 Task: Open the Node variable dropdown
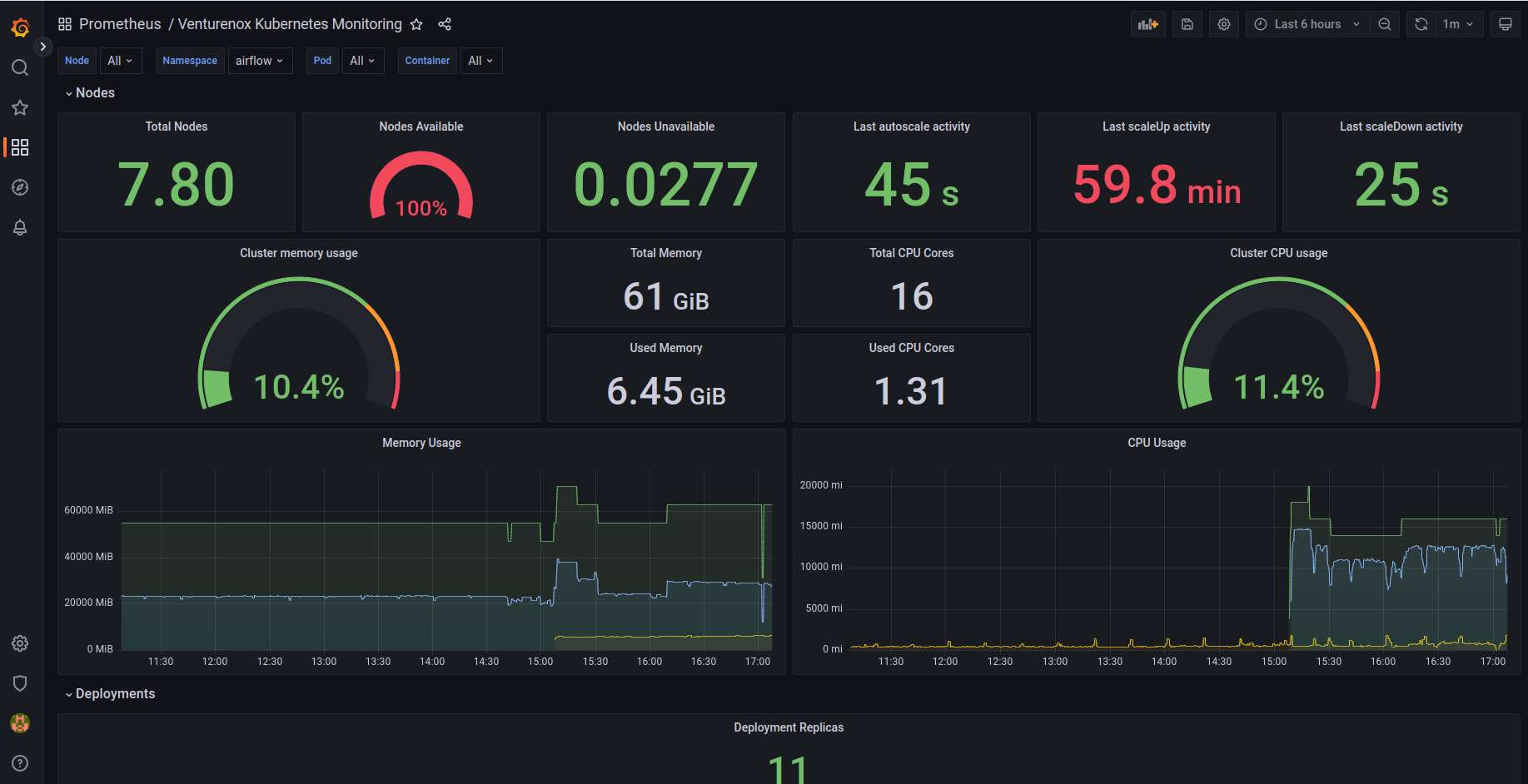(x=120, y=61)
